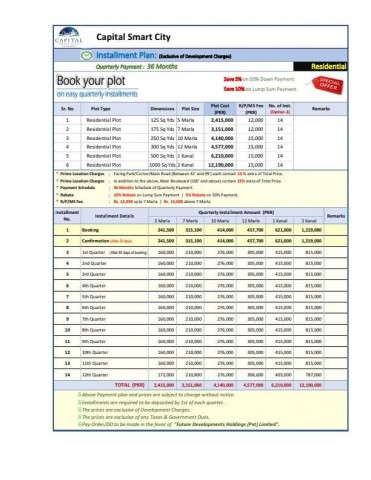The height and width of the screenshot is (480, 371).
Task: Click the black Residential label
Action: pyautogui.click(x=320, y=67)
